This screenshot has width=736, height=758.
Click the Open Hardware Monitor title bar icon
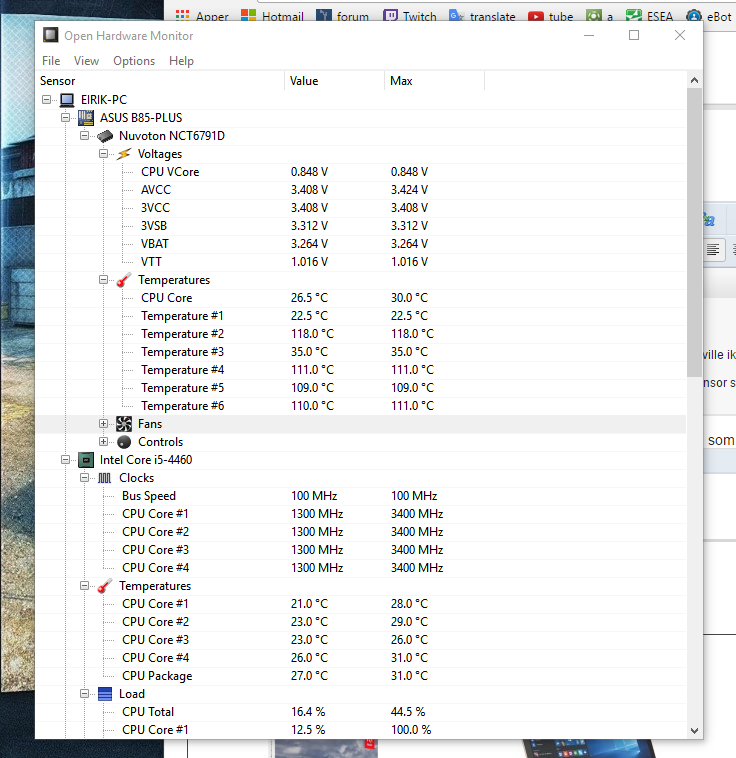point(50,35)
